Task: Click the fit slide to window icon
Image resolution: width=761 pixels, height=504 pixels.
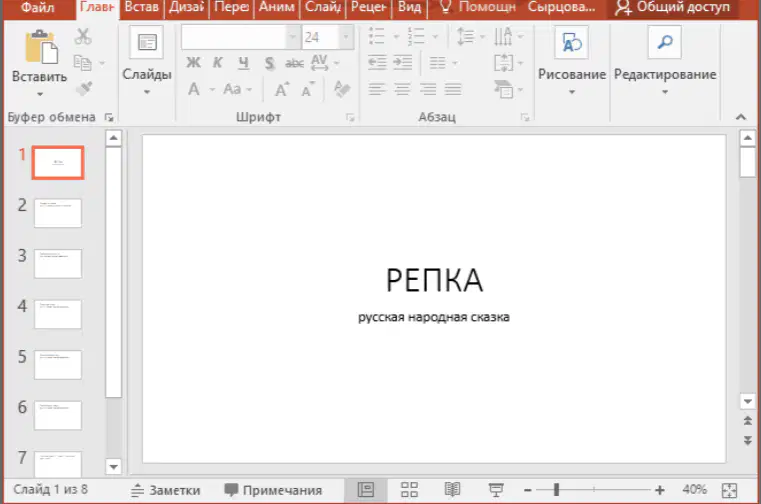Action: point(729,490)
